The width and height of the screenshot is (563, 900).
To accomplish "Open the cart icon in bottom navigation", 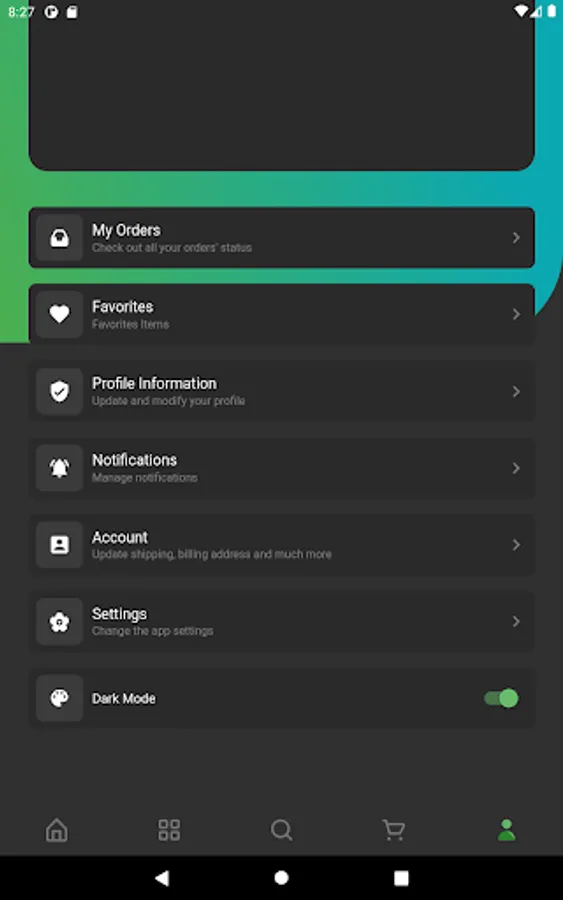I will click(x=394, y=830).
